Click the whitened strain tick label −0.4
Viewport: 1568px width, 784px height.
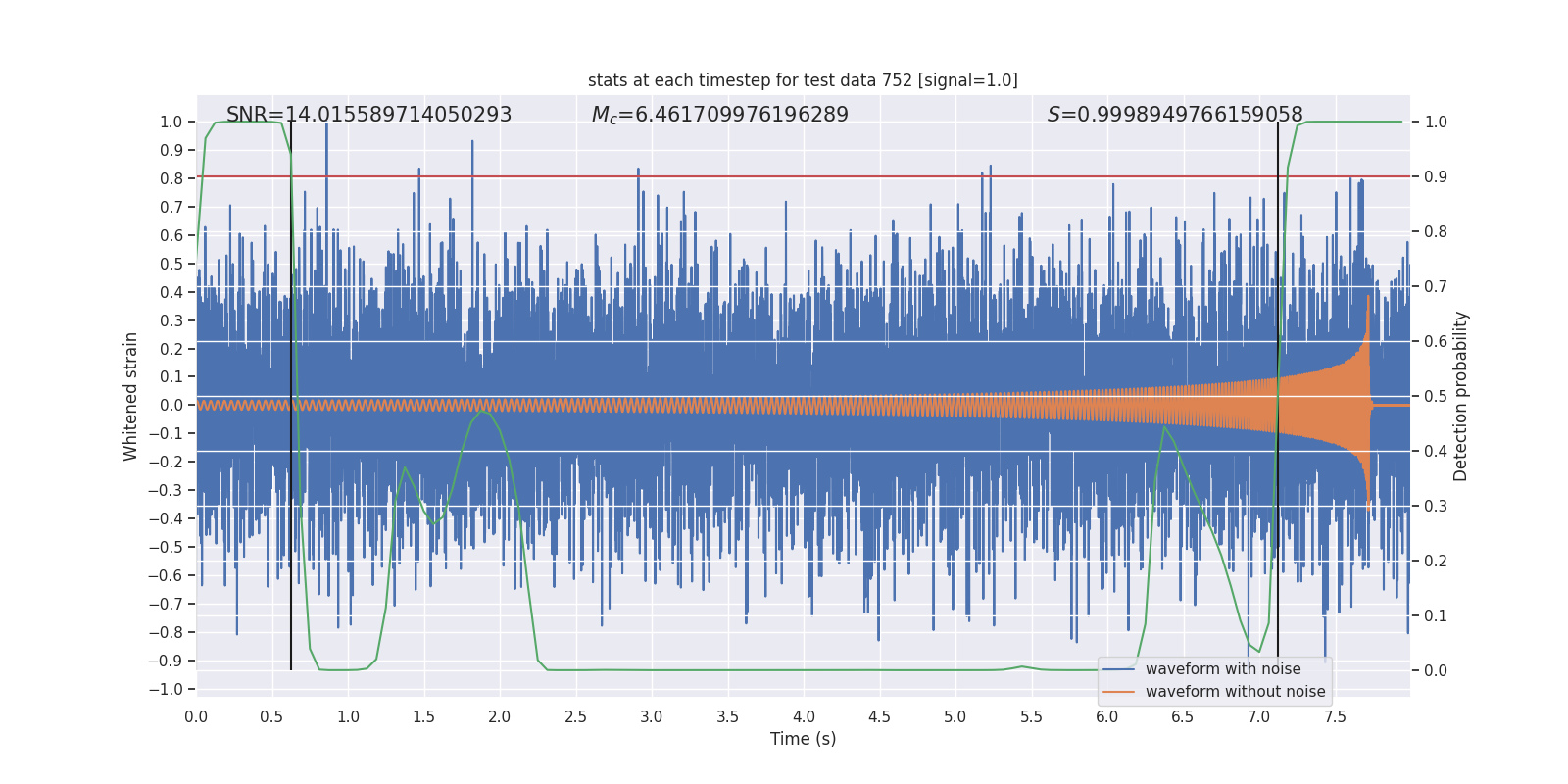coord(166,519)
